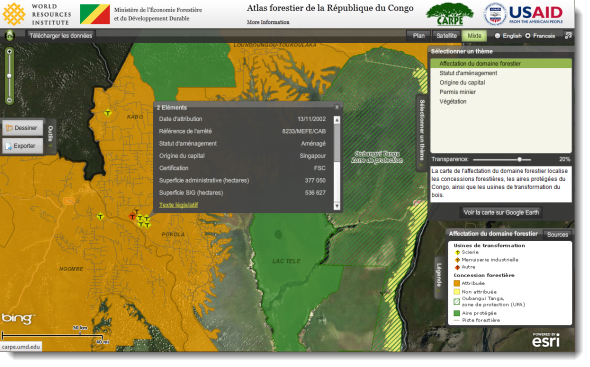This screenshot has width=590, height=367.
Task: Collapse the vertical Sélectionner un thème tab
Action: click(422, 133)
